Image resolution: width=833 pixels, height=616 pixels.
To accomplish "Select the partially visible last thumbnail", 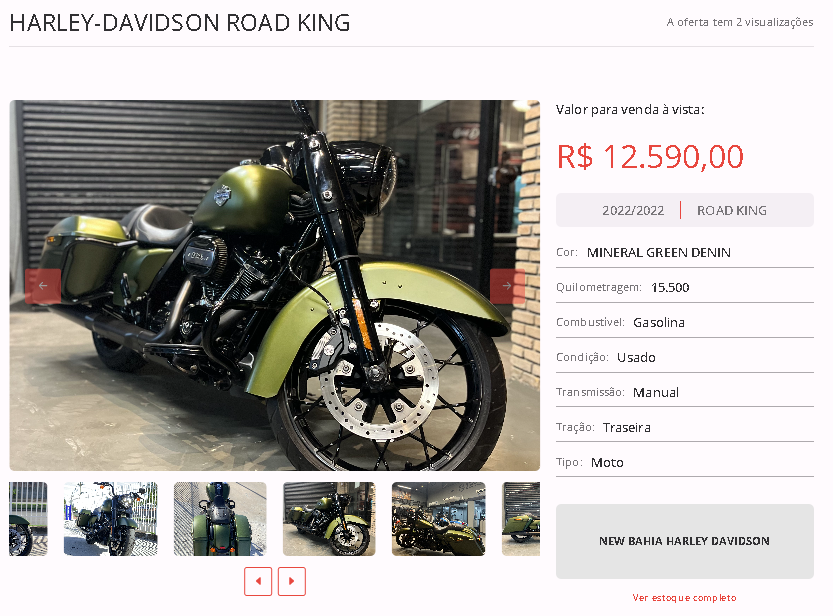I will point(521,519).
